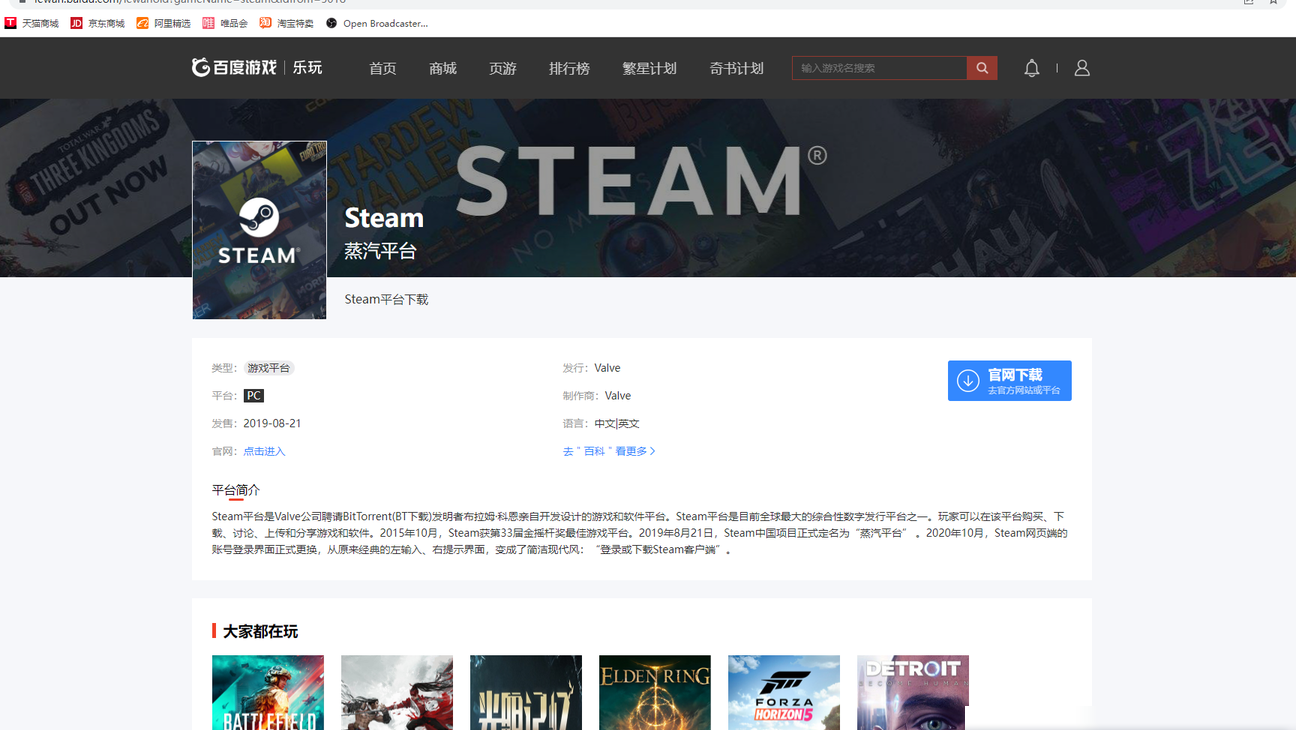Click the developer value Valve beside 制作商

[618, 396]
